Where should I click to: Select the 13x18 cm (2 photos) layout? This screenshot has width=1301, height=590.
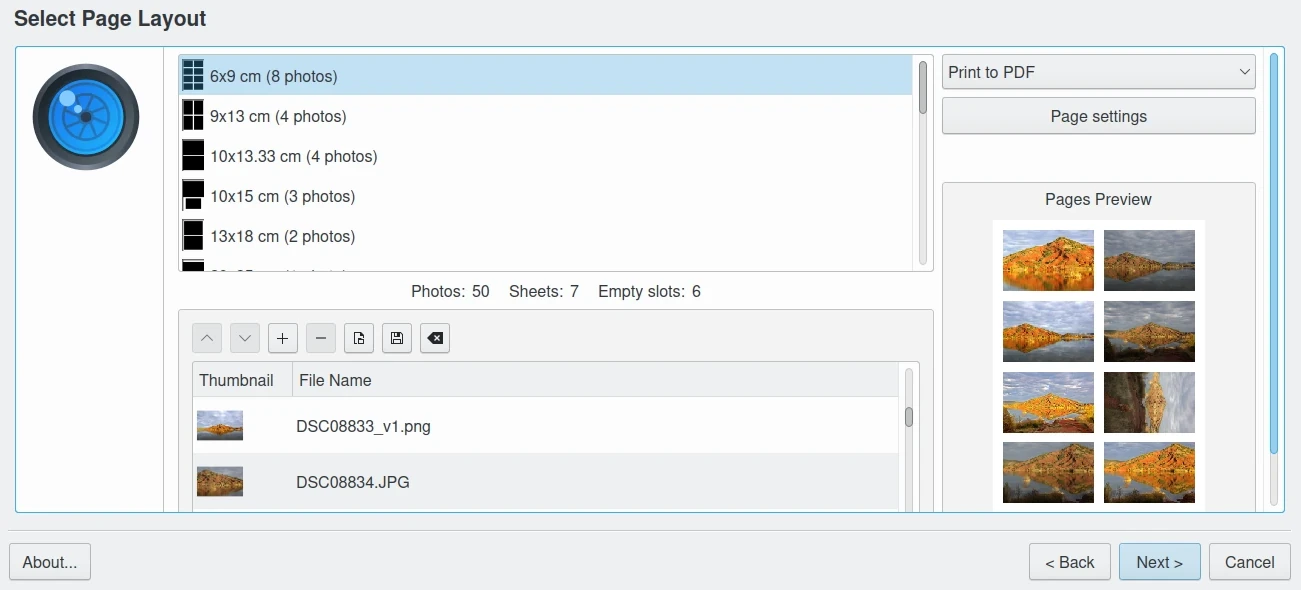(x=282, y=236)
